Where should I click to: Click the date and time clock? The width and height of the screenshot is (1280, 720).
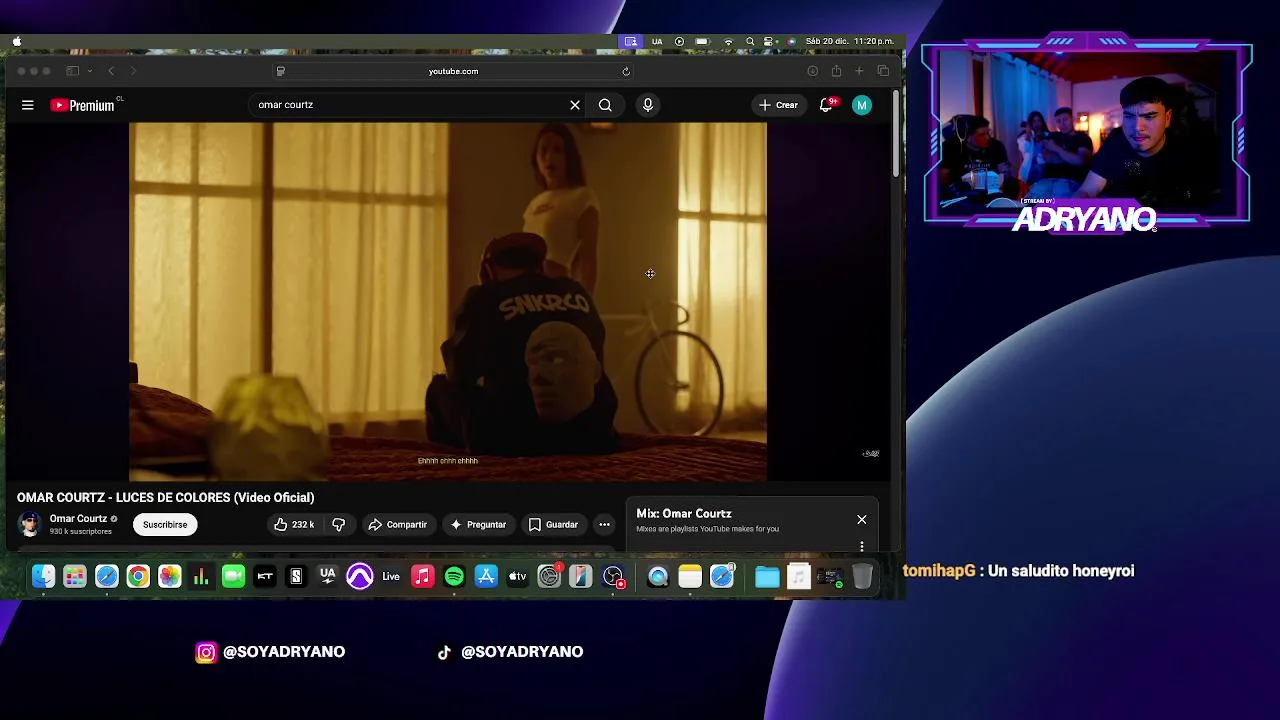(849, 42)
